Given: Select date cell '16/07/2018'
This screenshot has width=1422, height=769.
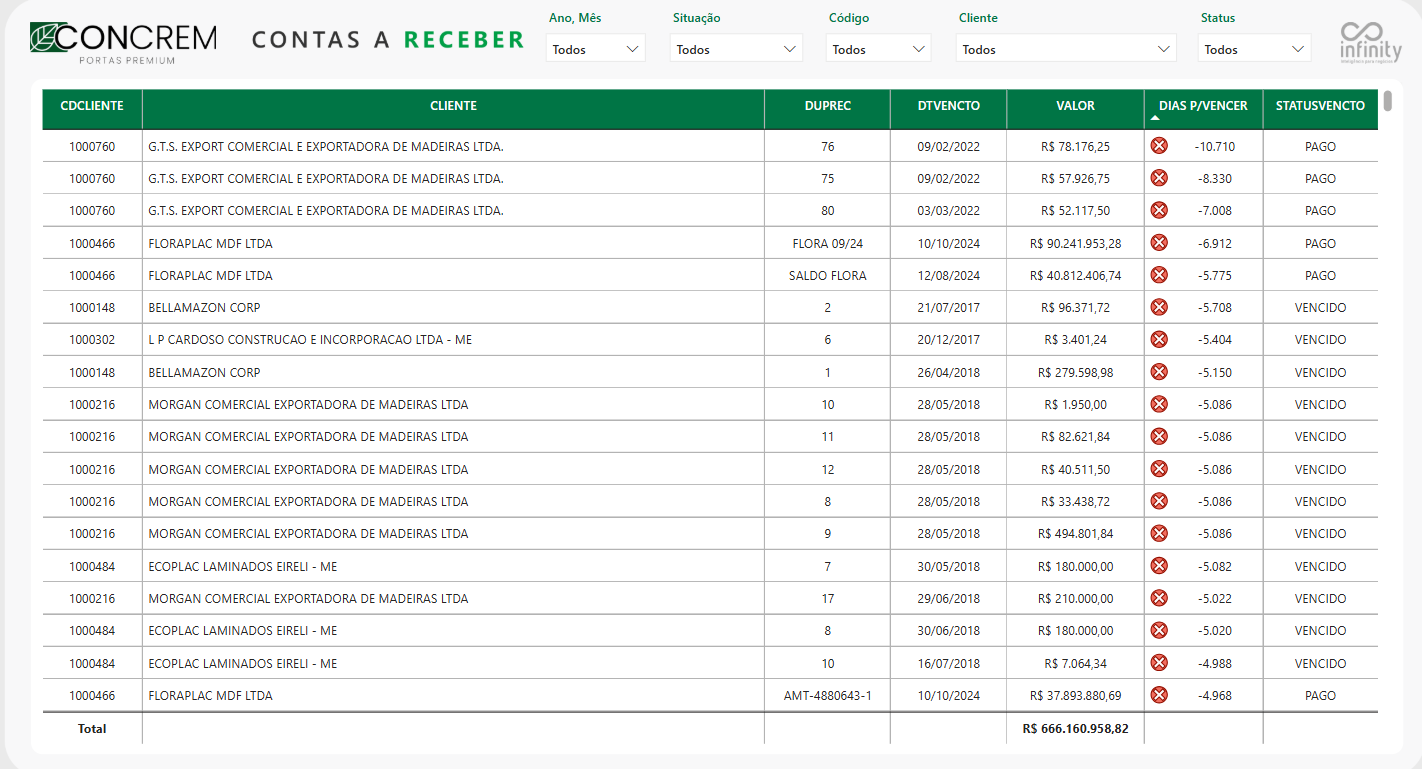Looking at the screenshot, I should (949, 663).
